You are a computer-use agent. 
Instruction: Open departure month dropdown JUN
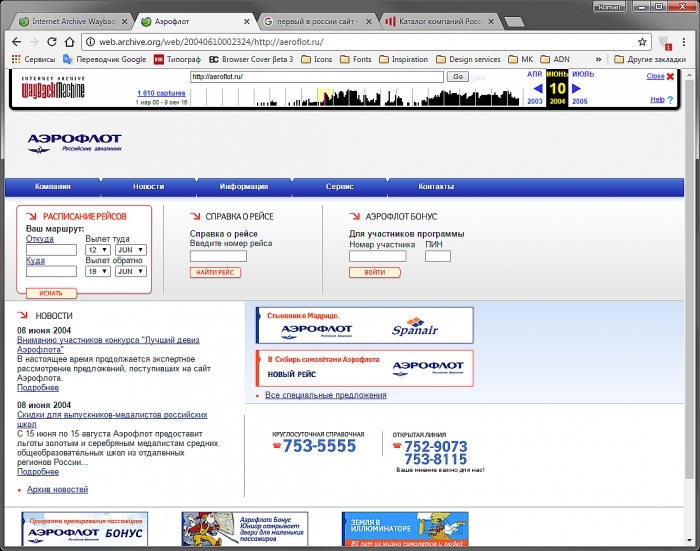click(131, 250)
